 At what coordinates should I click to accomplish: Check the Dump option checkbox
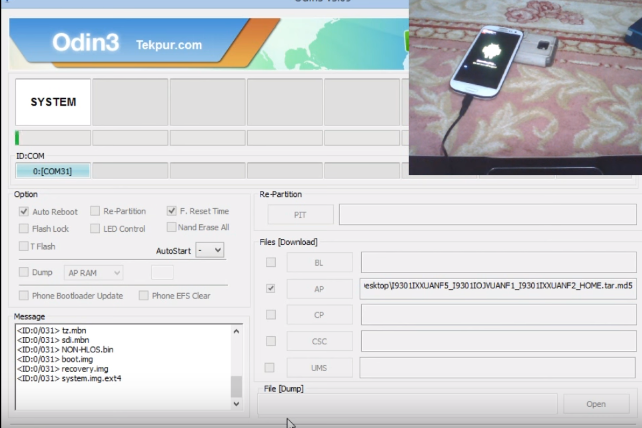coord(24,272)
